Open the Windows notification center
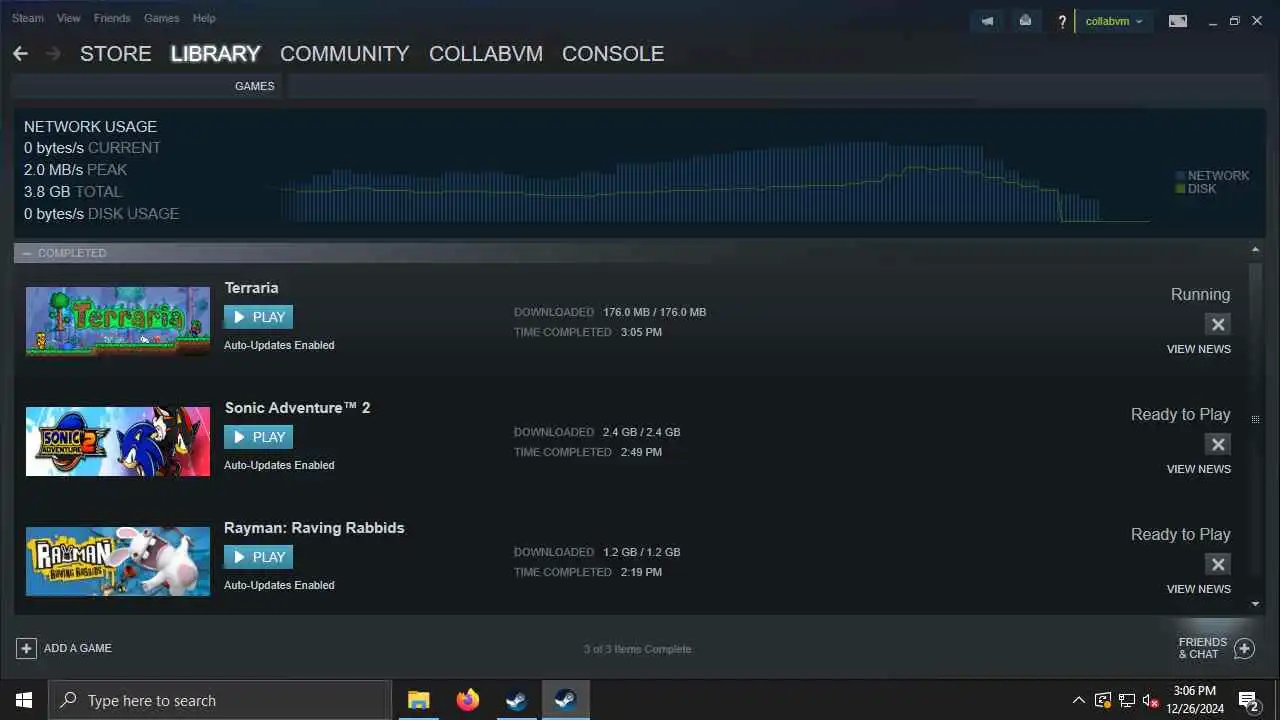The width and height of the screenshot is (1280, 720). pos(1249,700)
